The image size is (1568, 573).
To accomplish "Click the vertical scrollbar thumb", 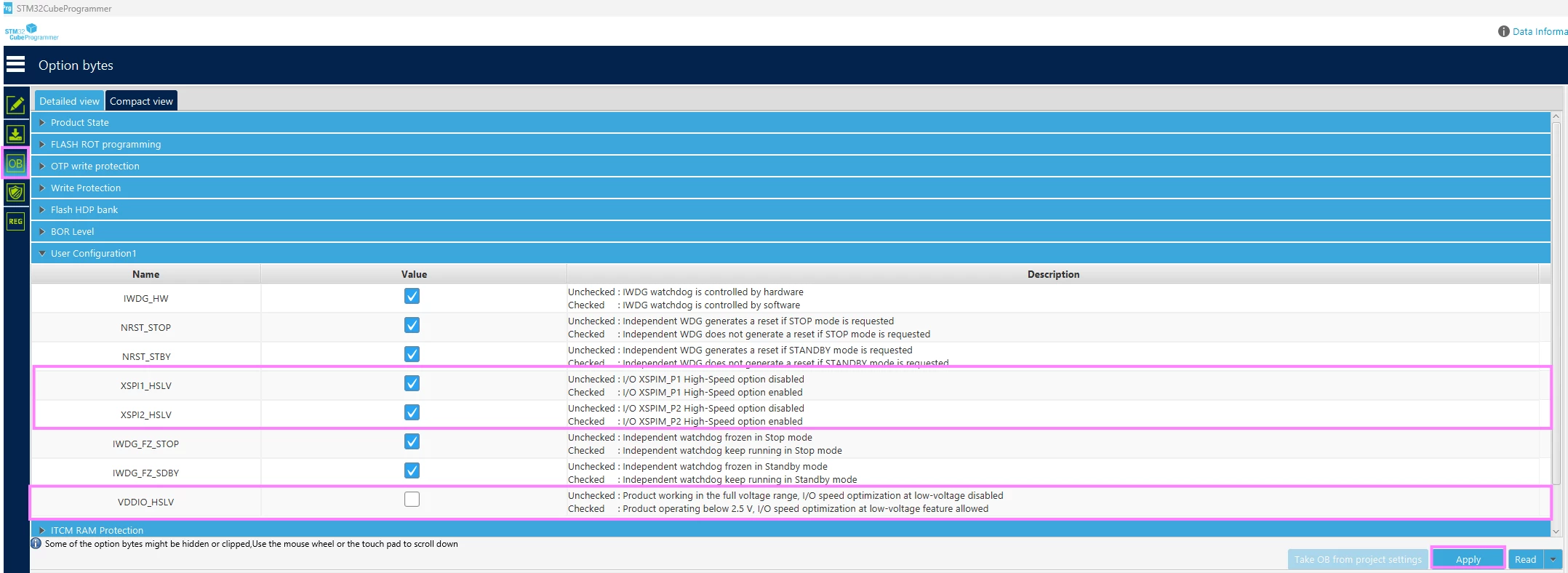I will (x=1556, y=303).
